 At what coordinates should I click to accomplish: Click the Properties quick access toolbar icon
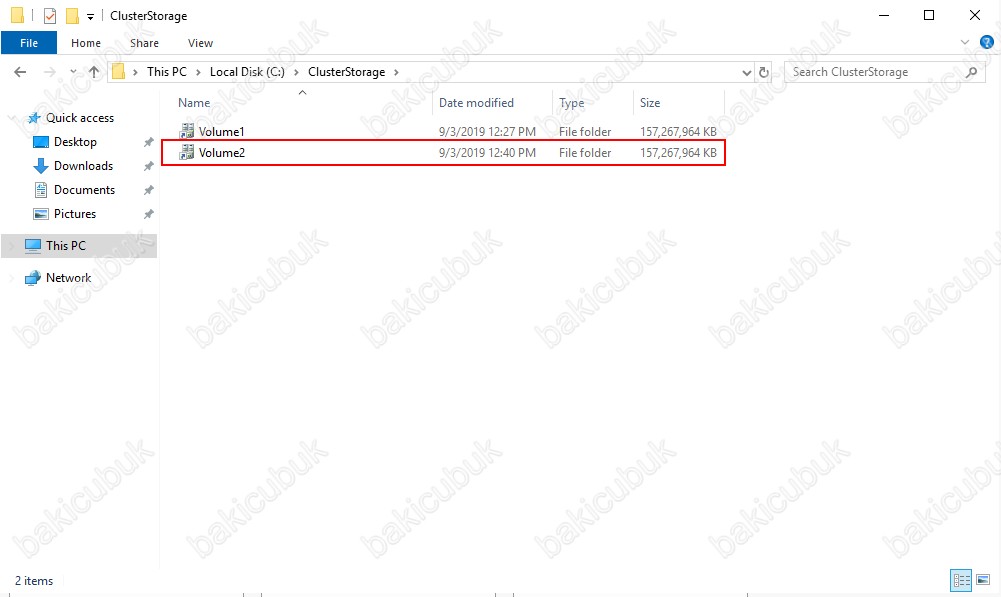click(x=50, y=15)
